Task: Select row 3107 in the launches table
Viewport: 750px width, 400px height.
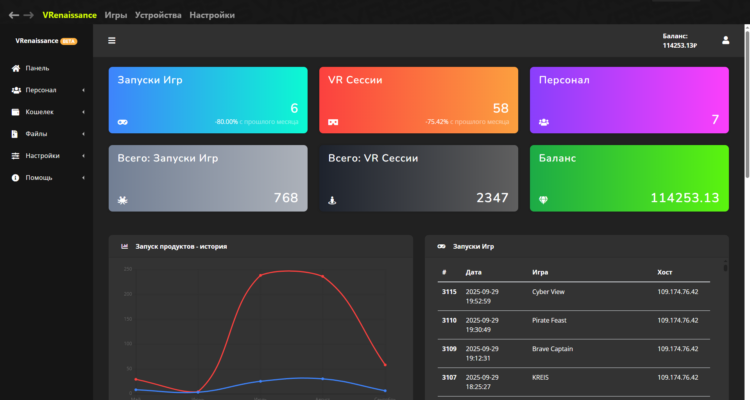Action: (x=574, y=382)
